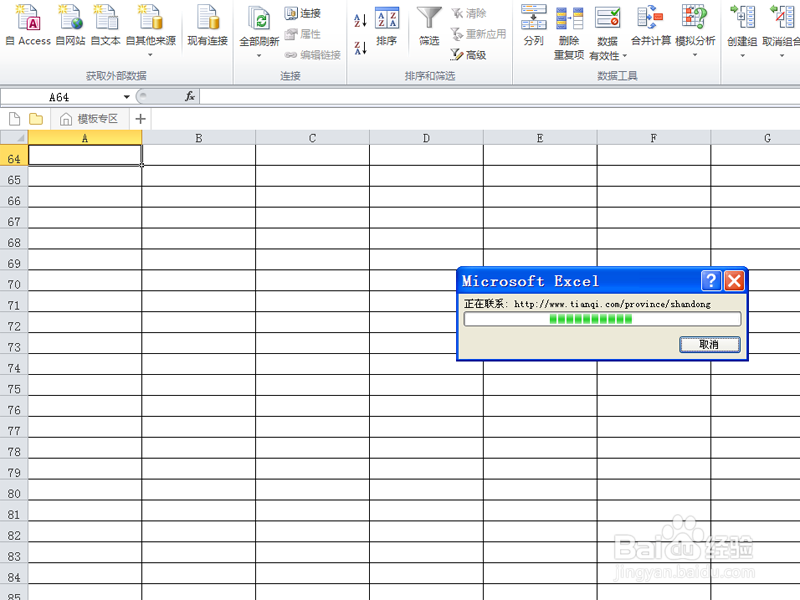Add a new tab with plus button
Screen dimensions: 800x600
(x=140, y=119)
